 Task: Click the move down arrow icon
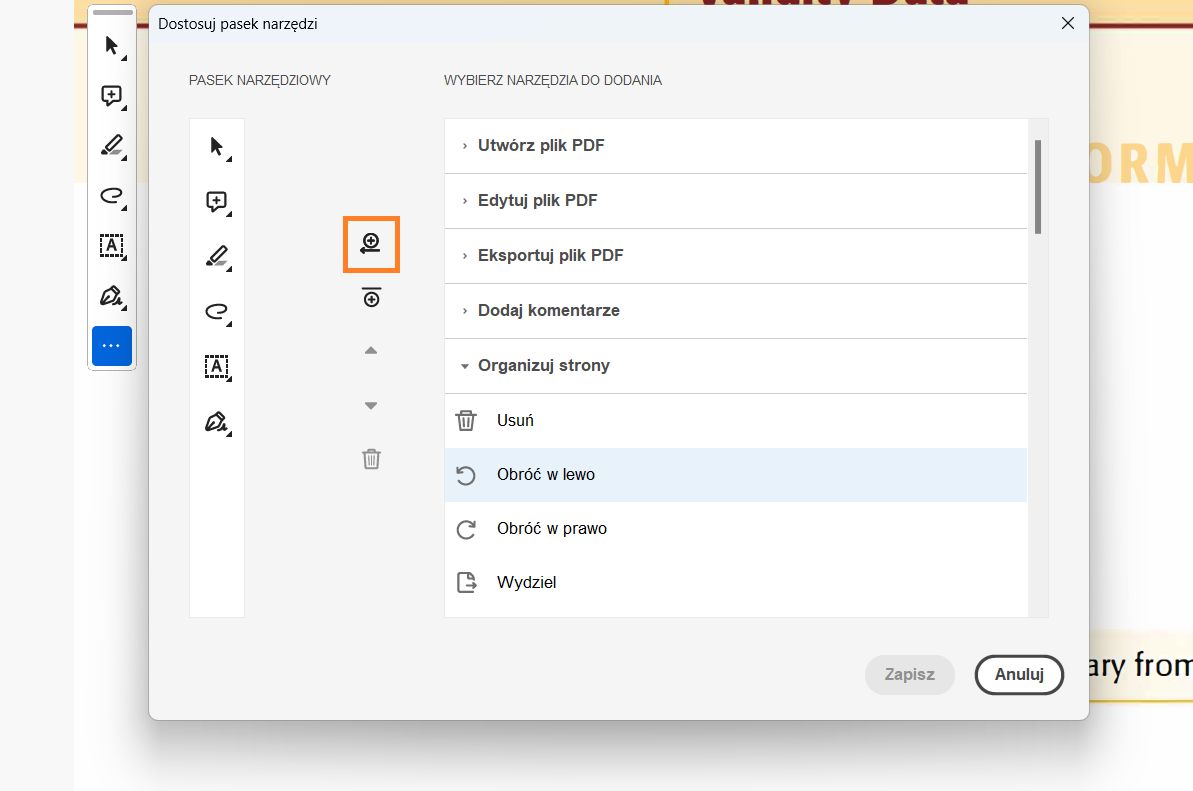click(x=371, y=405)
